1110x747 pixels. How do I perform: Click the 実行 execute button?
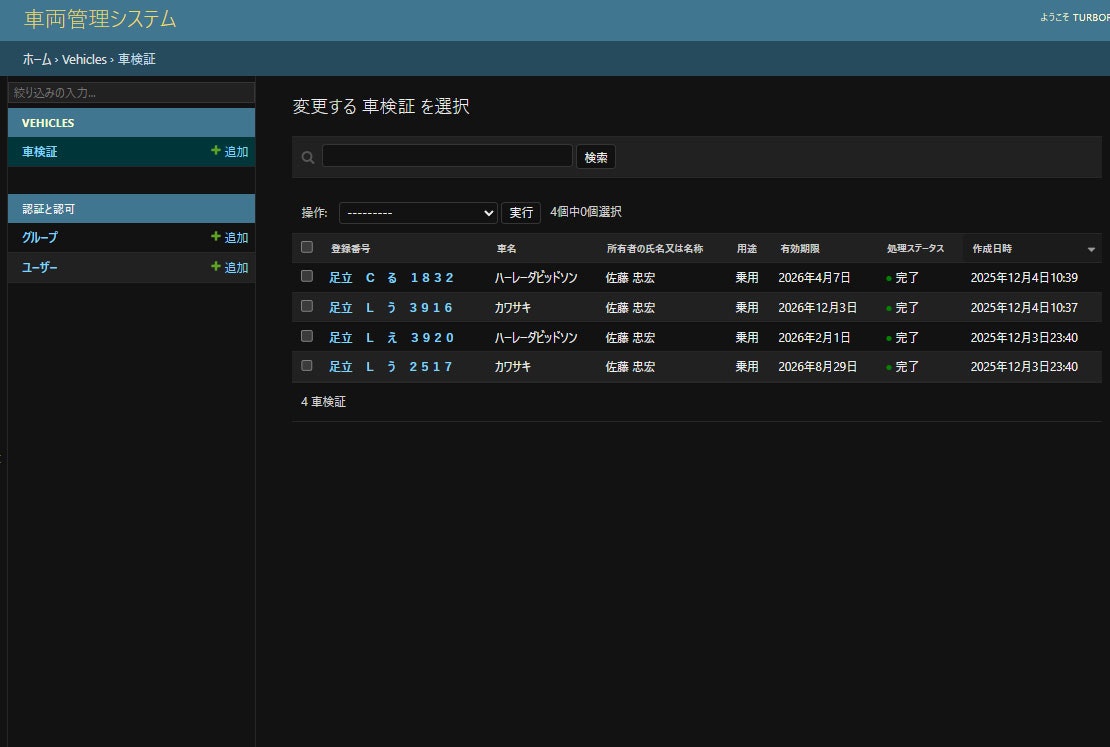tap(521, 212)
